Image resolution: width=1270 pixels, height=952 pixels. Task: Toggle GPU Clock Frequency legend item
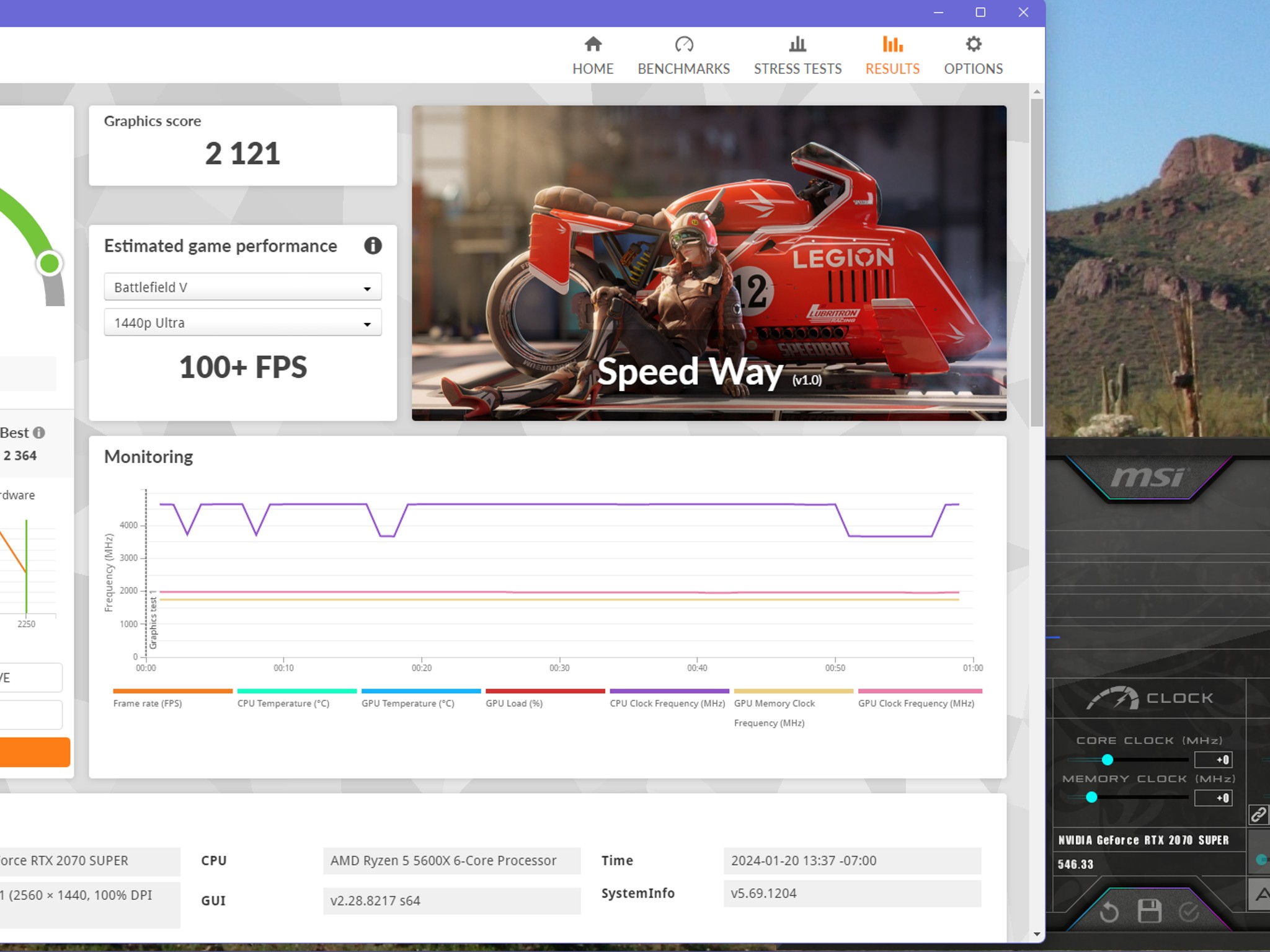pos(920,698)
